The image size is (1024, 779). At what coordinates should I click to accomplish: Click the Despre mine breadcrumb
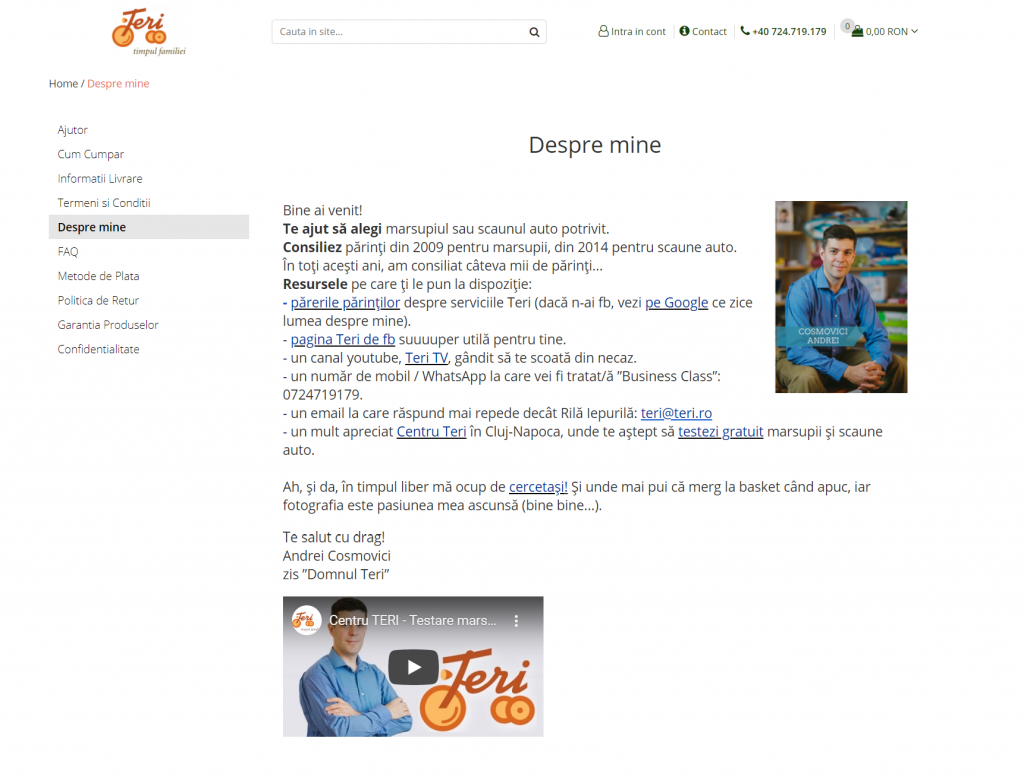118,84
